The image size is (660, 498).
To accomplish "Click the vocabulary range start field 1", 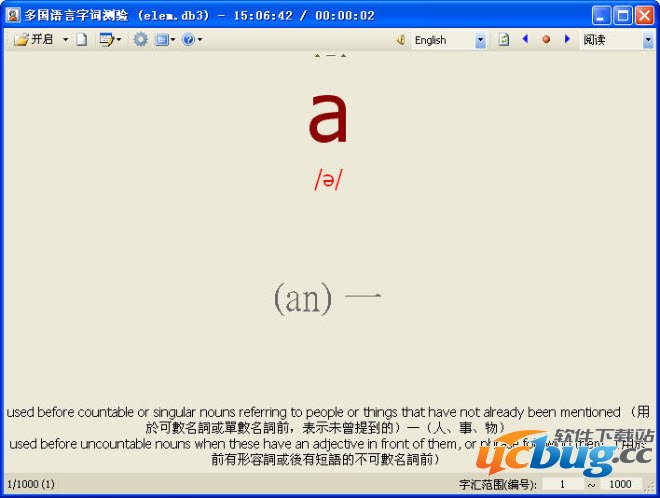I will (562, 484).
